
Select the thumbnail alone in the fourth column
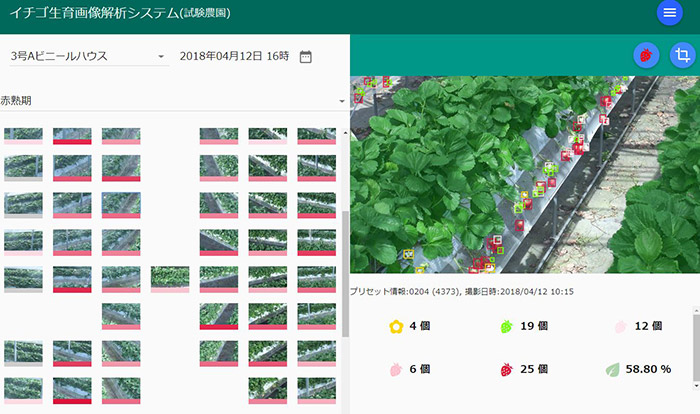(x=170, y=278)
